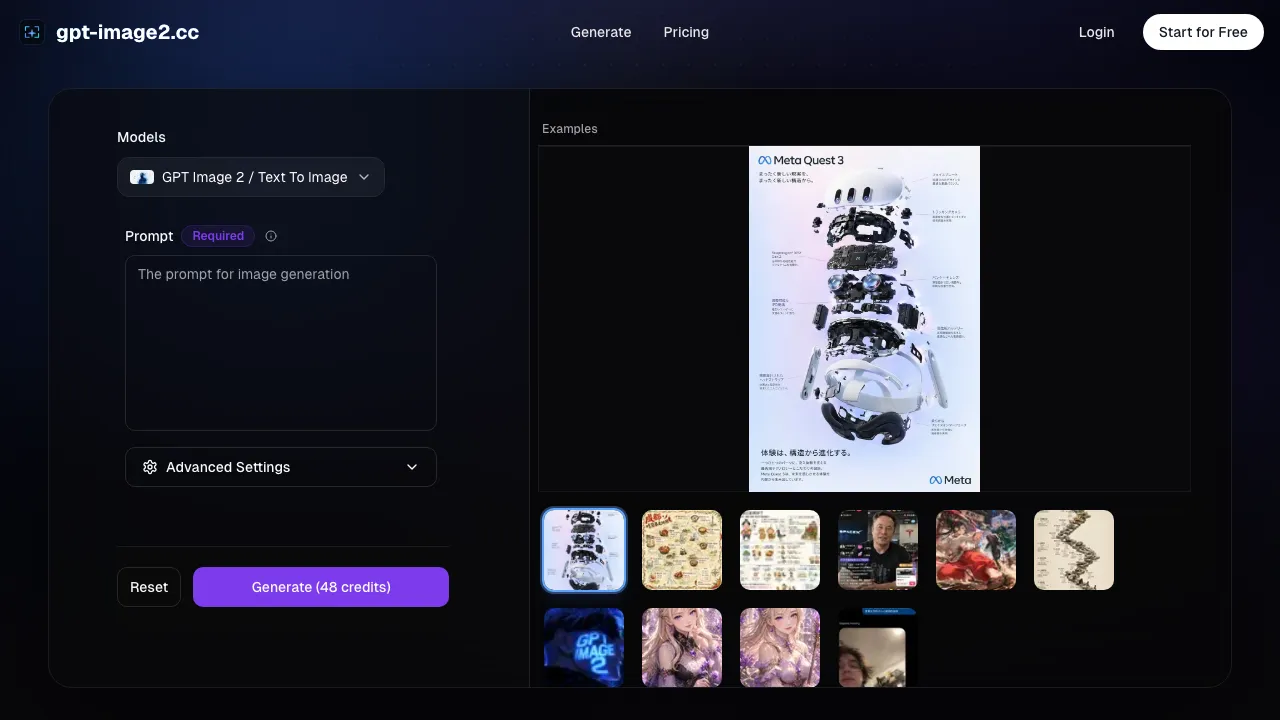The height and width of the screenshot is (720, 1280).
Task: Click the Start for Free button
Action: click(x=1203, y=32)
